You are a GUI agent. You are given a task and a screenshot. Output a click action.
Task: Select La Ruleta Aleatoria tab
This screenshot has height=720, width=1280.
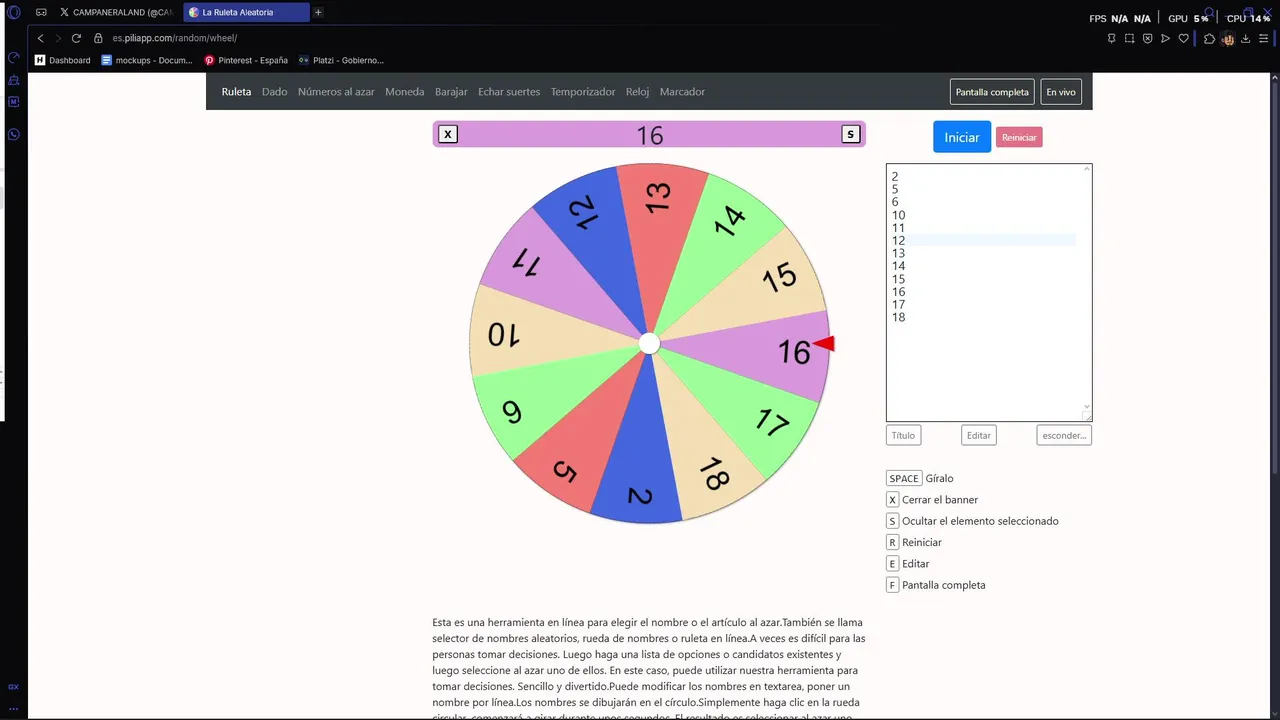(246, 12)
